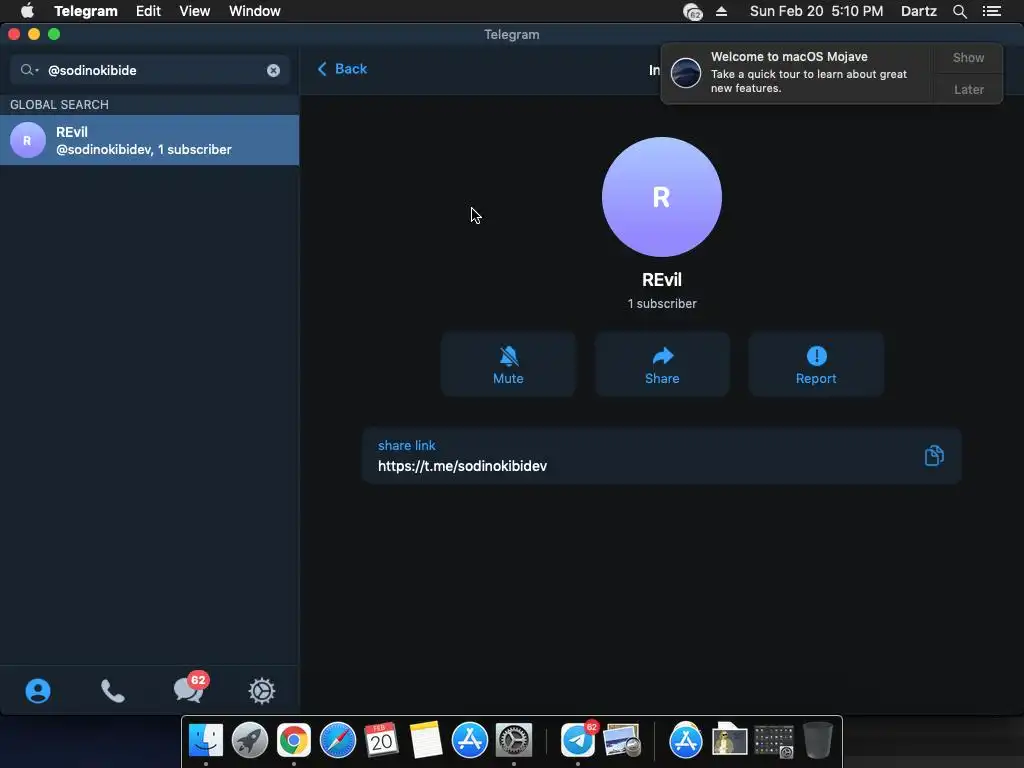Open Calendar from the dock
Image resolution: width=1024 pixels, height=768 pixels.
point(381,740)
